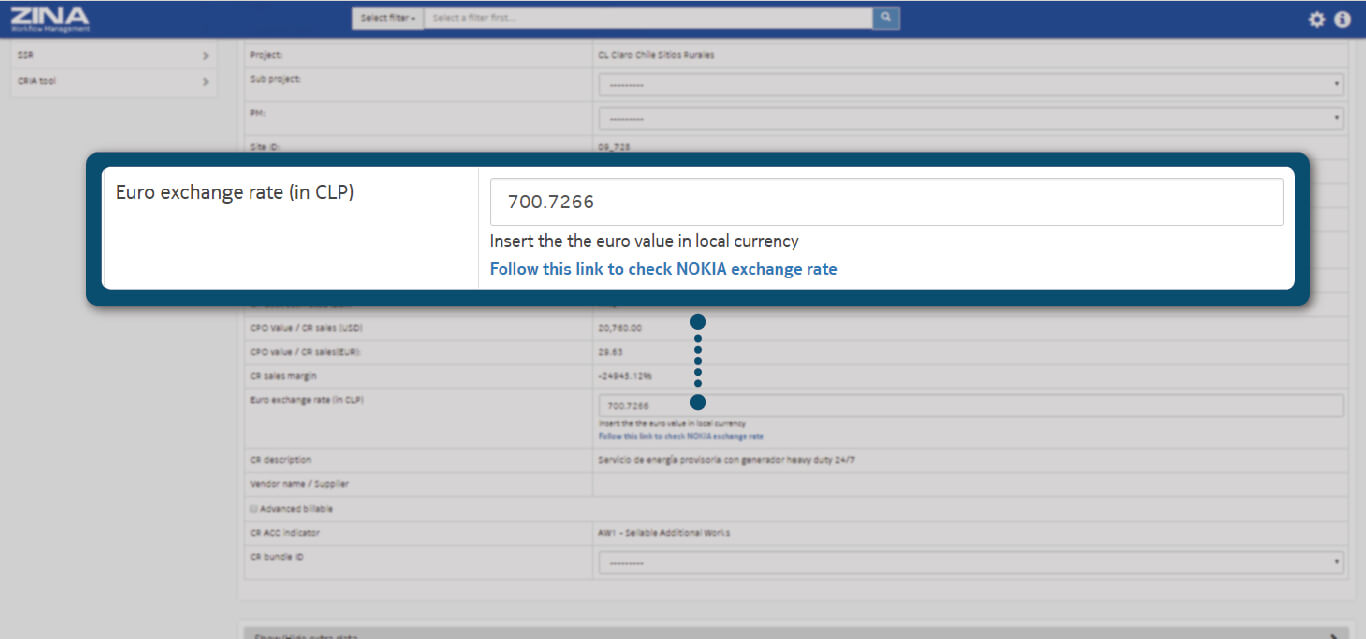Screen dimensions: 1366x639
Task: Click the ZINA Workflow Management logo
Action: coord(50,18)
